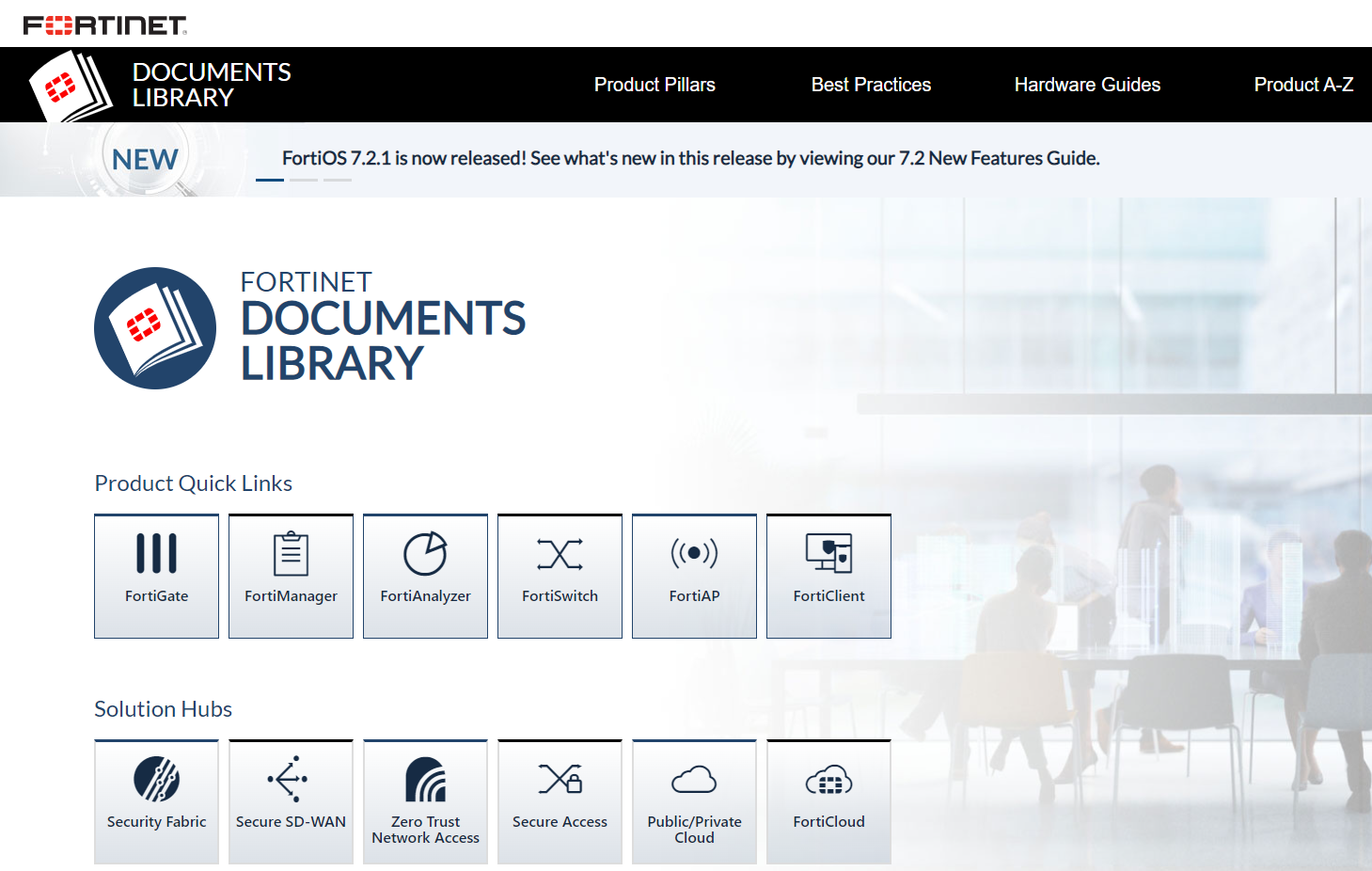Image resolution: width=1372 pixels, height=871 pixels.
Task: Open the Secure Access label link
Action: (x=560, y=822)
